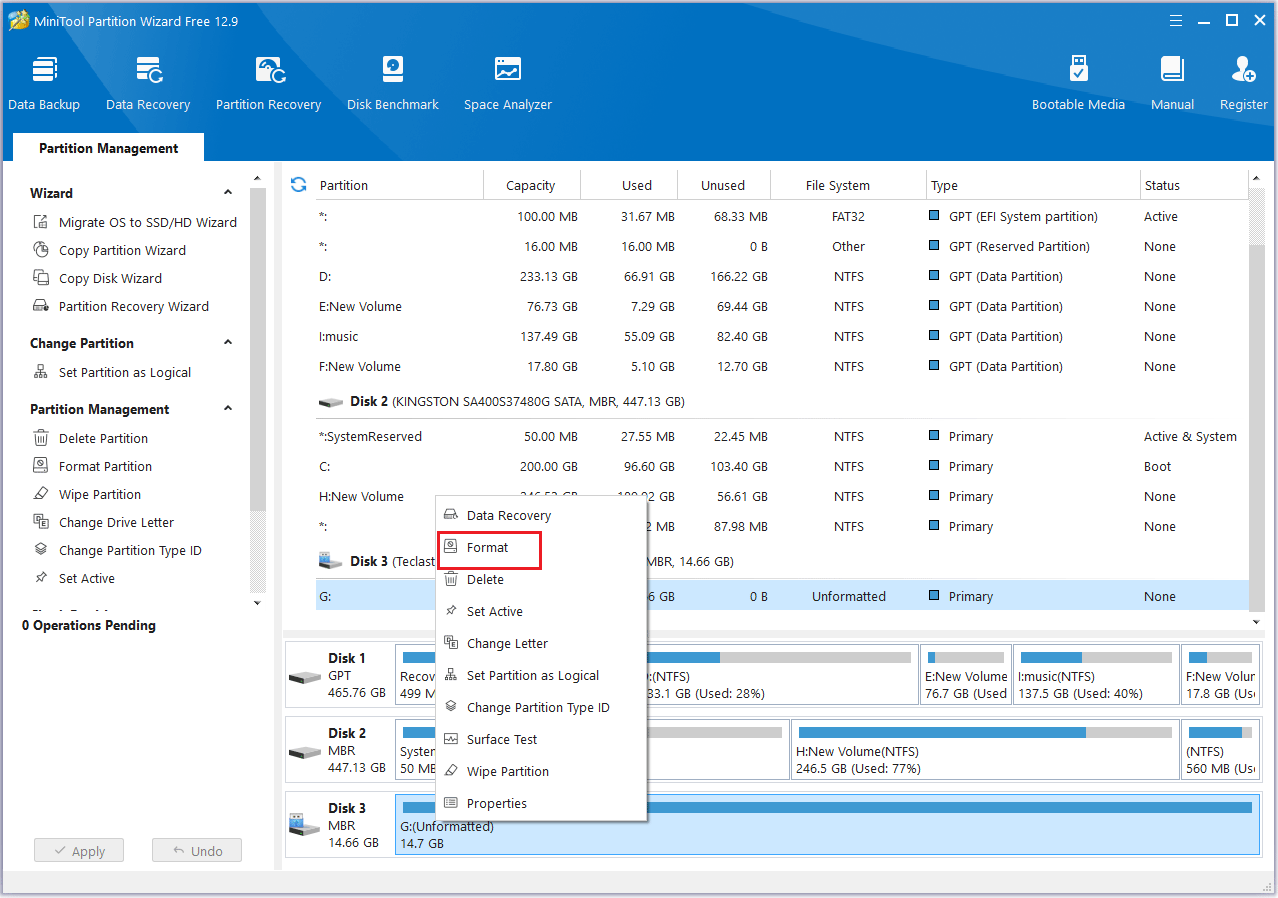Click the Apply button
Viewport: 1278px width, 898px height.
point(79,851)
